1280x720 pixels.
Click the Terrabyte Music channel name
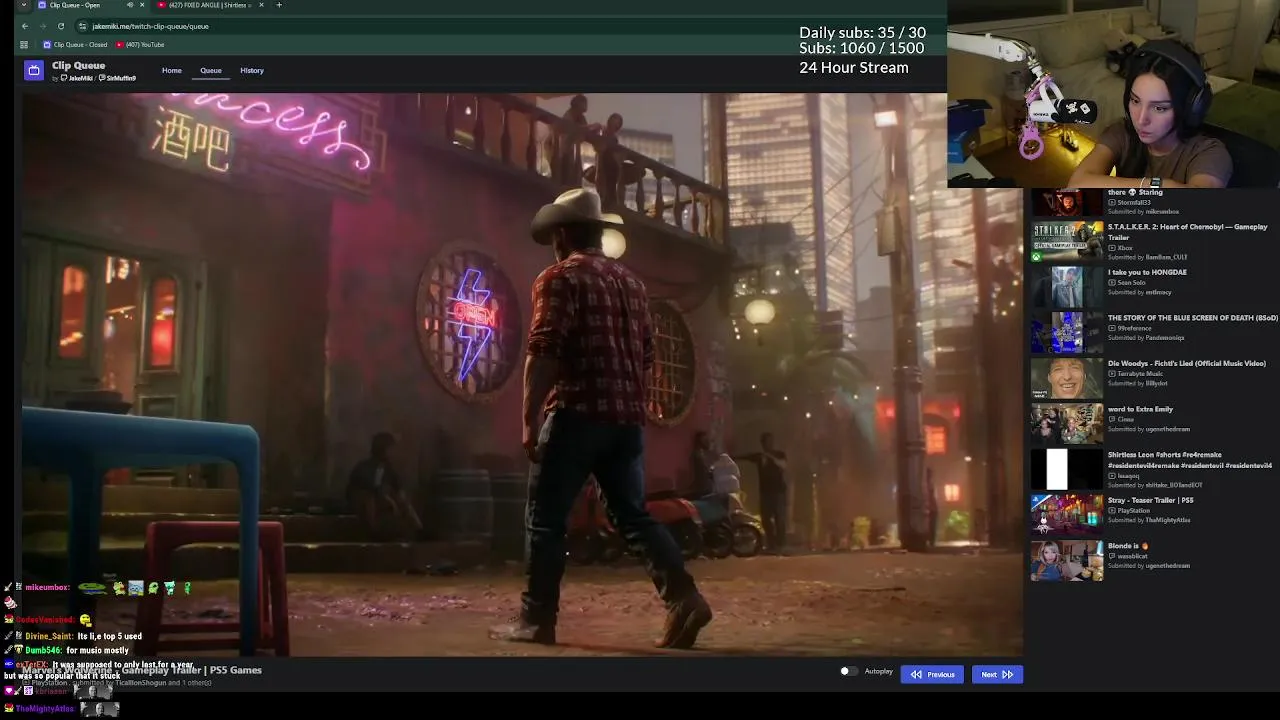[1140, 374]
